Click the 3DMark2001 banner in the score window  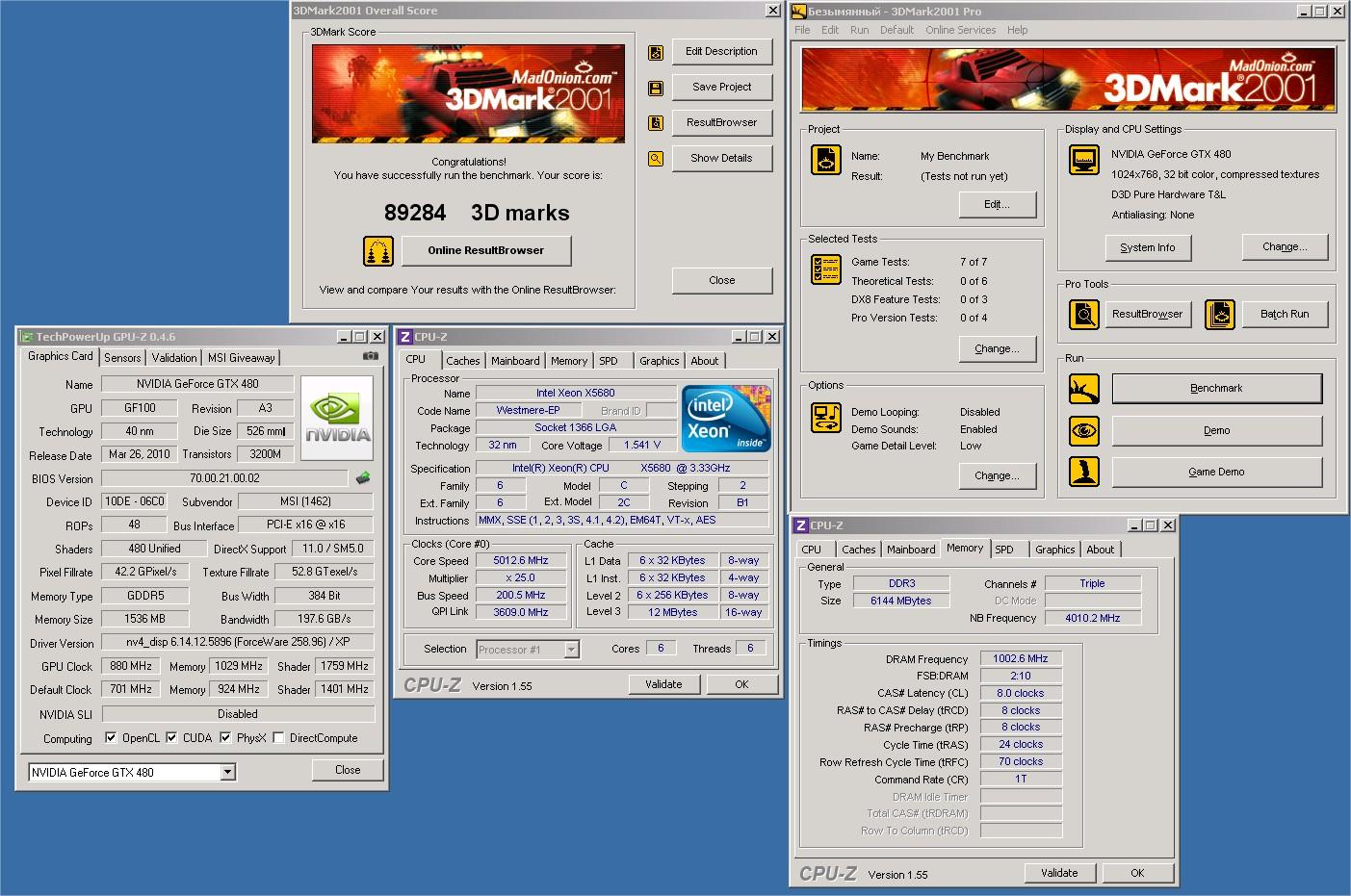[468, 93]
